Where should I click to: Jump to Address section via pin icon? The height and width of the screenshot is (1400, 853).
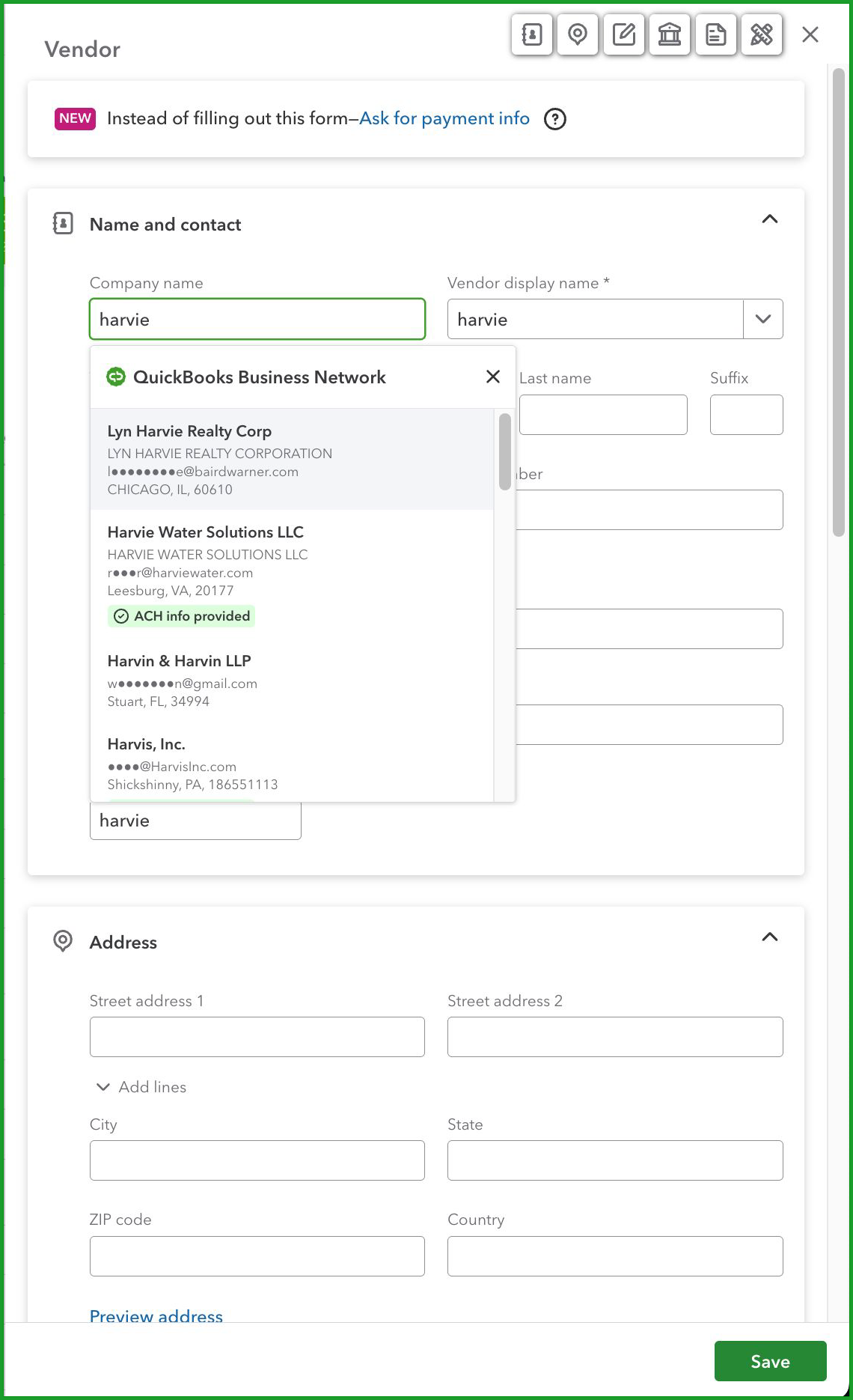(x=578, y=34)
